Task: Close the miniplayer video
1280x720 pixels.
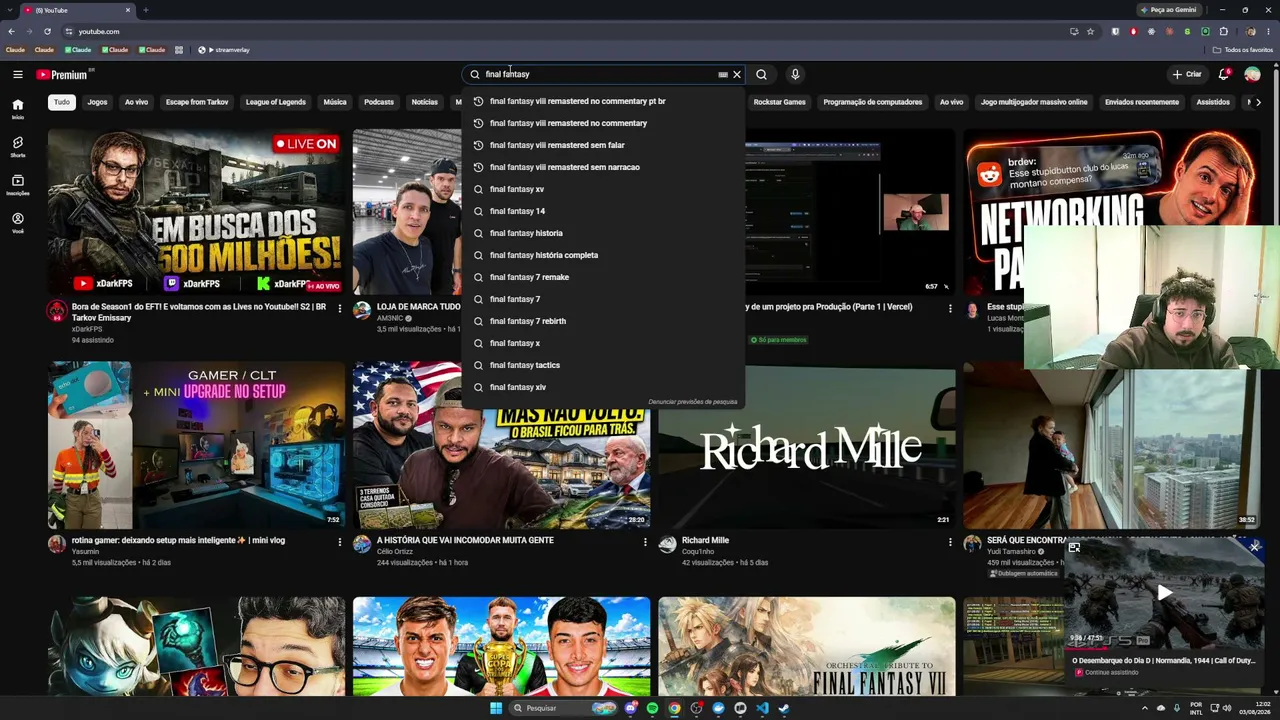Action: click(x=1255, y=547)
